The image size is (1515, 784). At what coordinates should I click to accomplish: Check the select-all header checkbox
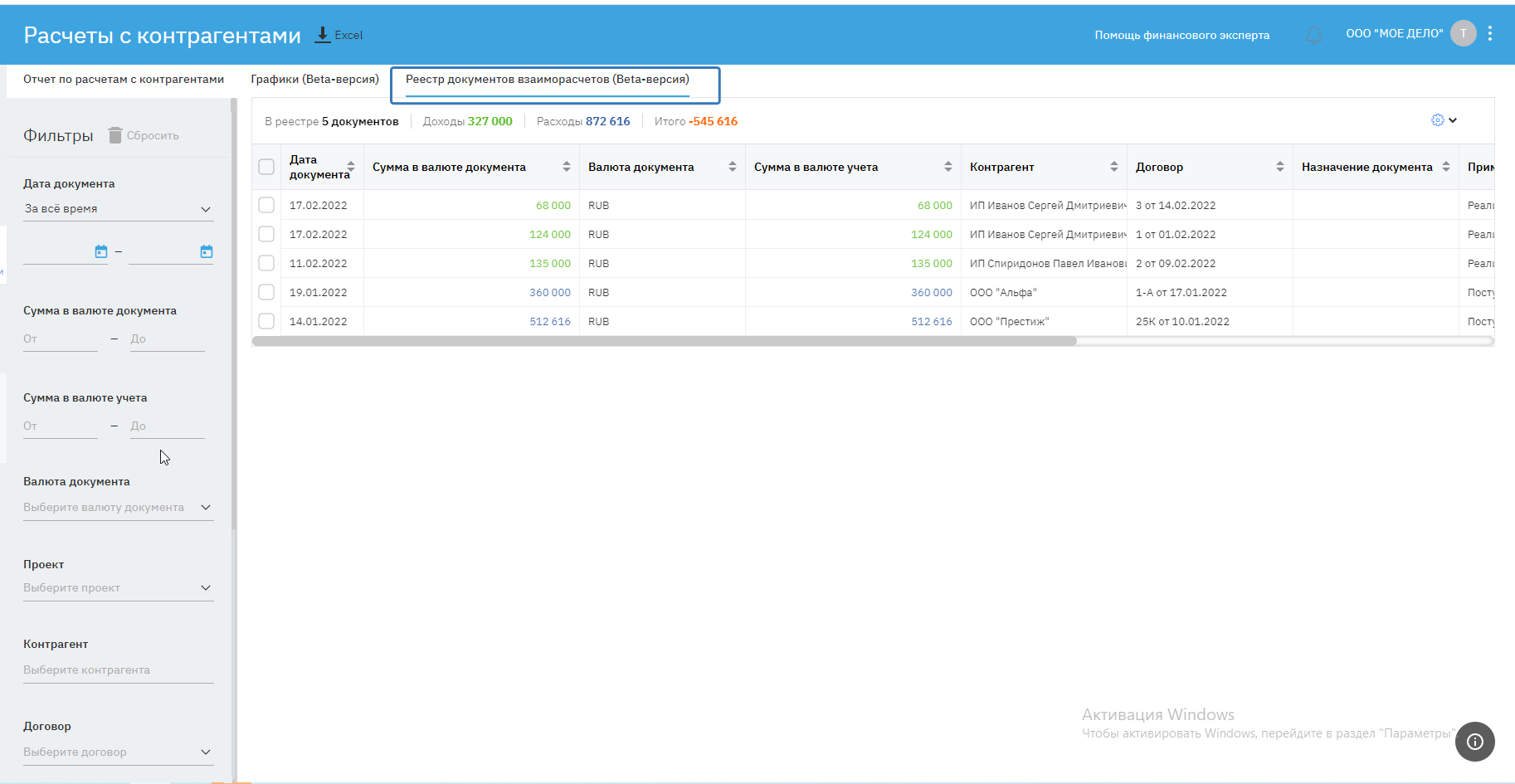[266, 167]
